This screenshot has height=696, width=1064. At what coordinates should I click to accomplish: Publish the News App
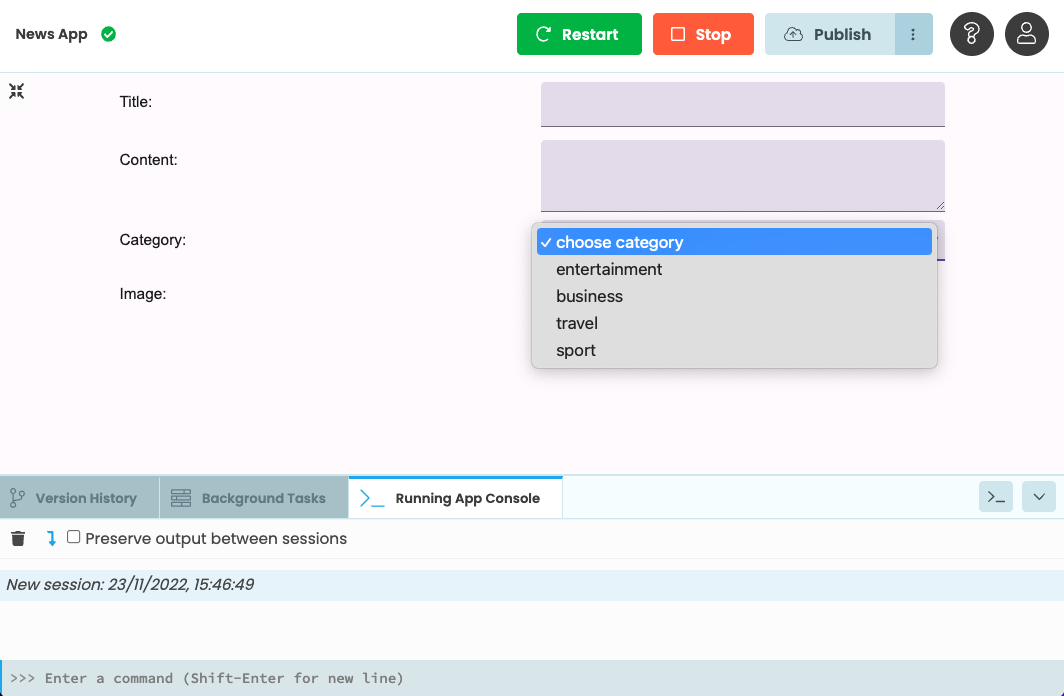click(828, 33)
